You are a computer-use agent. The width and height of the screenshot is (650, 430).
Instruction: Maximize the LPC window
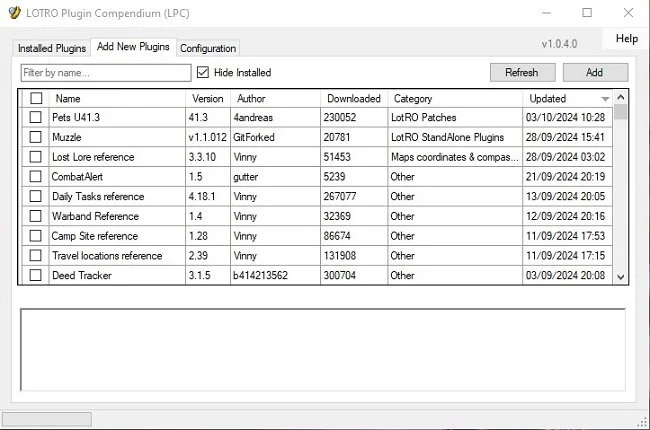(x=587, y=13)
